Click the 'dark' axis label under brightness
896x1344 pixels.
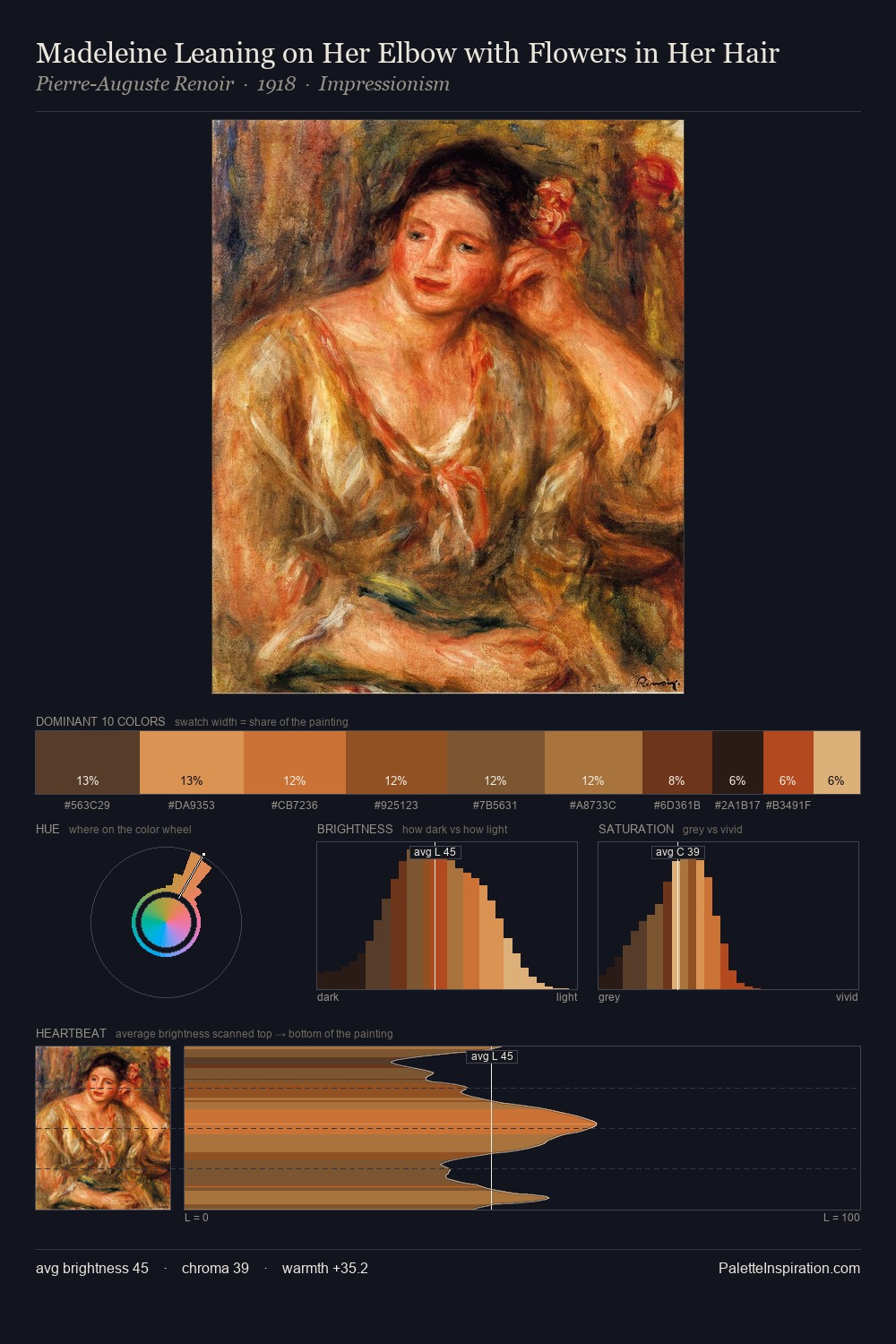coord(328,997)
